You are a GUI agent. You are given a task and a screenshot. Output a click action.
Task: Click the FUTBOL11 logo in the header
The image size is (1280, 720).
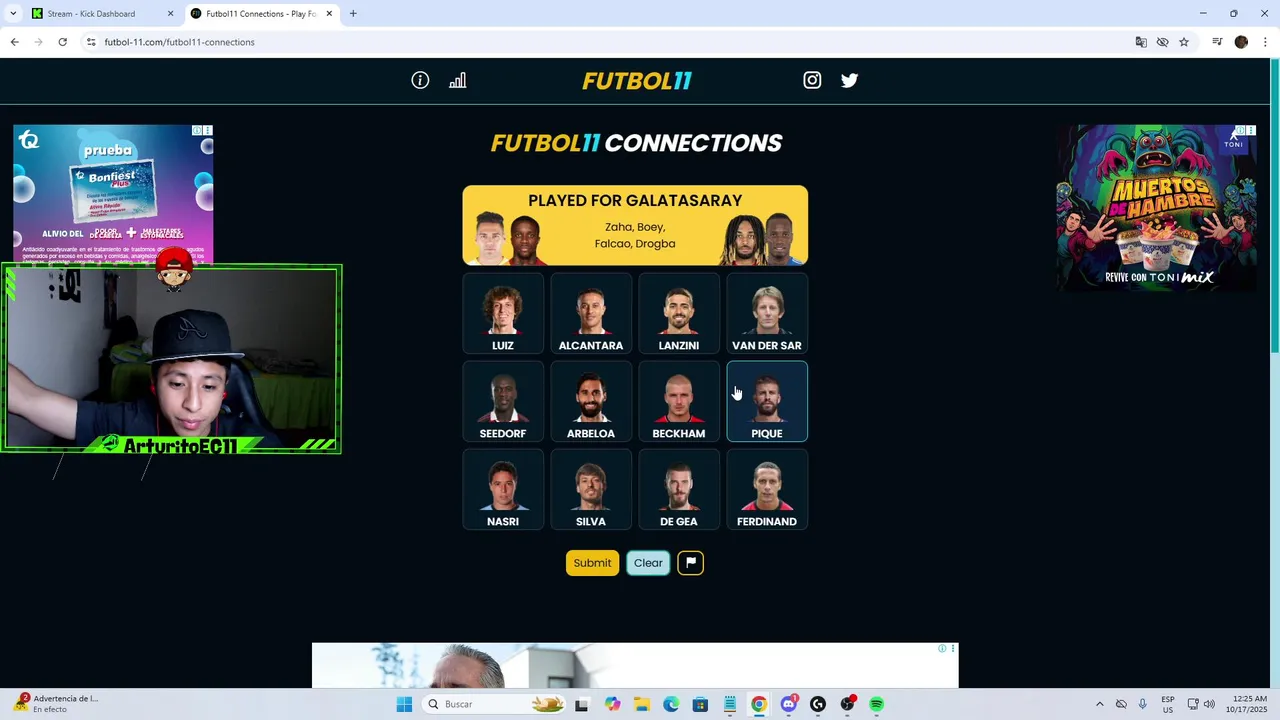[x=637, y=81]
